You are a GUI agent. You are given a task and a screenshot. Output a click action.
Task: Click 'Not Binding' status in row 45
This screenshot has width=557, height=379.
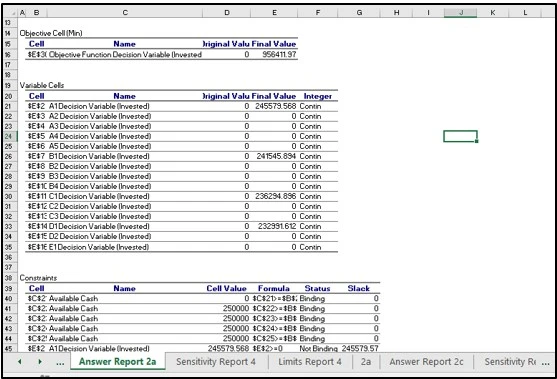tap(318, 349)
